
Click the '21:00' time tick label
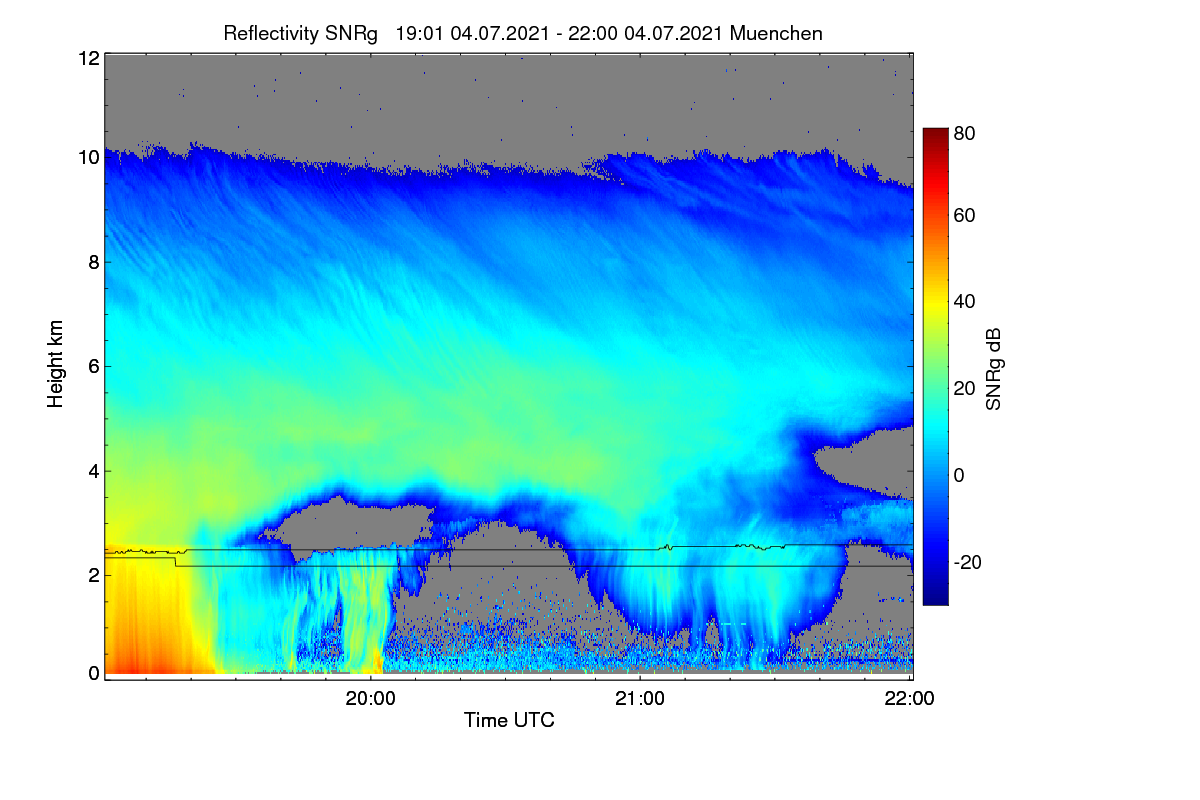click(640, 699)
